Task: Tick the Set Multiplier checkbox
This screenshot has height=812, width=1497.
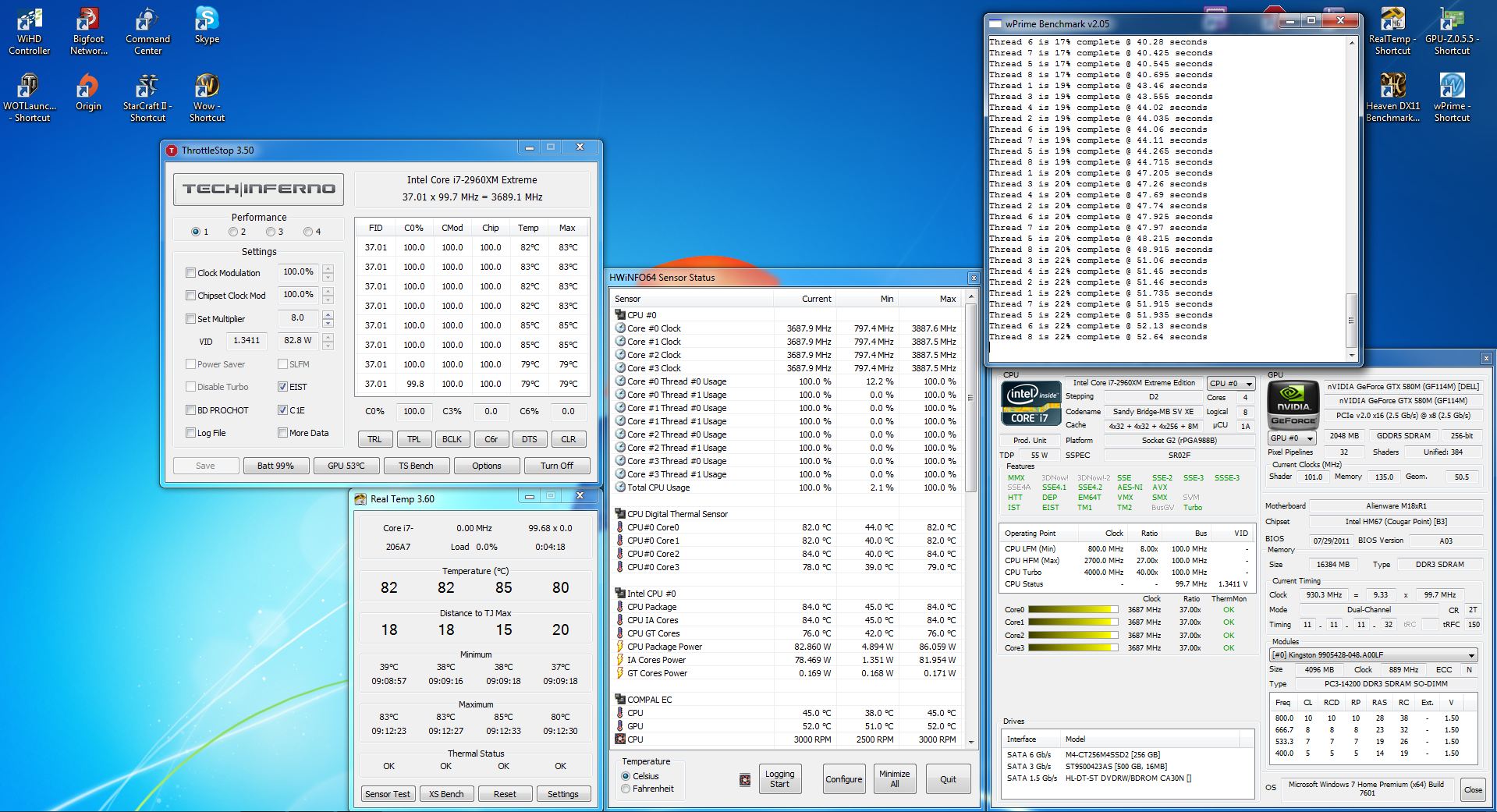Action: point(190,319)
